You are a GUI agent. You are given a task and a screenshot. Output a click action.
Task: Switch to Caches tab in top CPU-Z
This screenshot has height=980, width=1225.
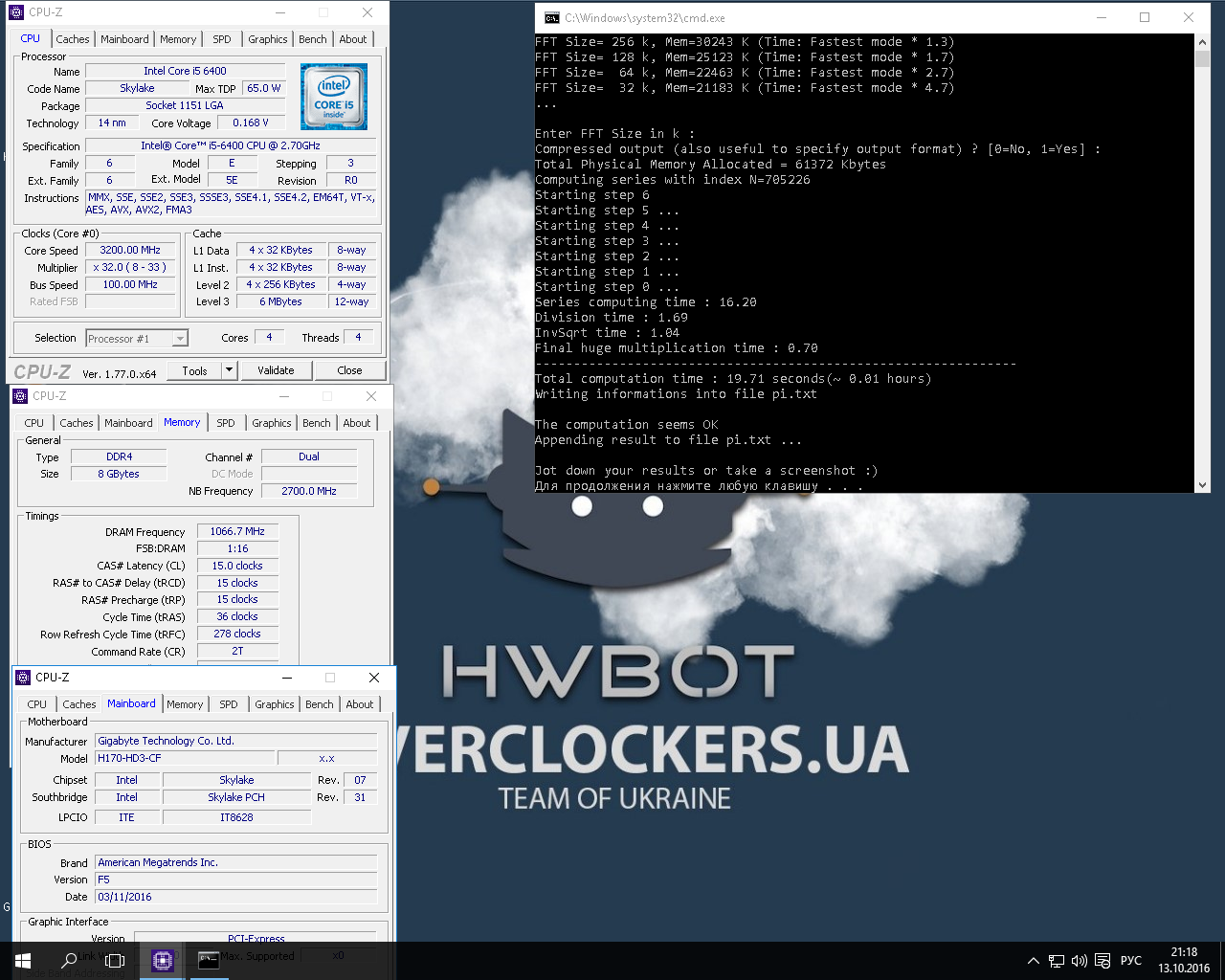(73, 39)
